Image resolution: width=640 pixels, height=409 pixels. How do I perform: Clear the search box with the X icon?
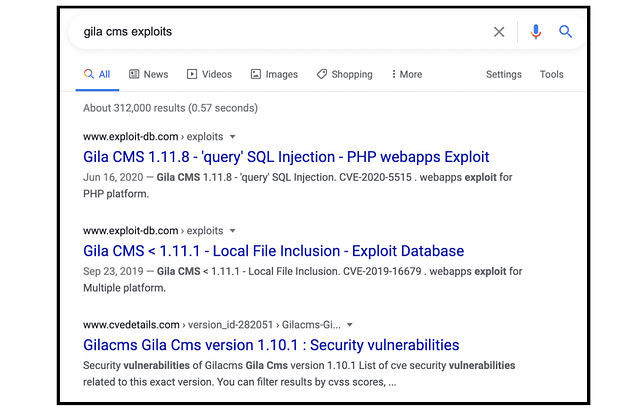pyautogui.click(x=499, y=32)
